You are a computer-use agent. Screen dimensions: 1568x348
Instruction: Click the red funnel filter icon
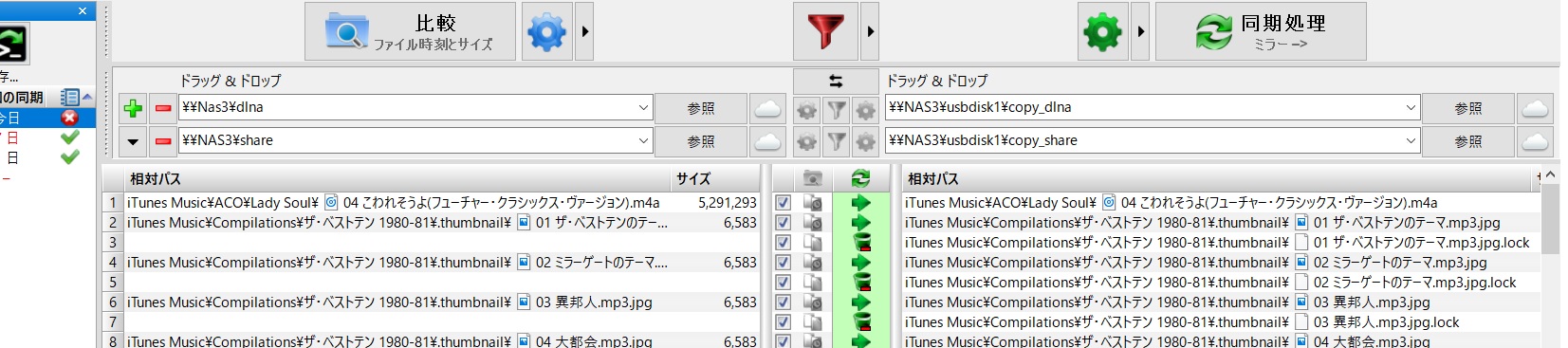(825, 31)
